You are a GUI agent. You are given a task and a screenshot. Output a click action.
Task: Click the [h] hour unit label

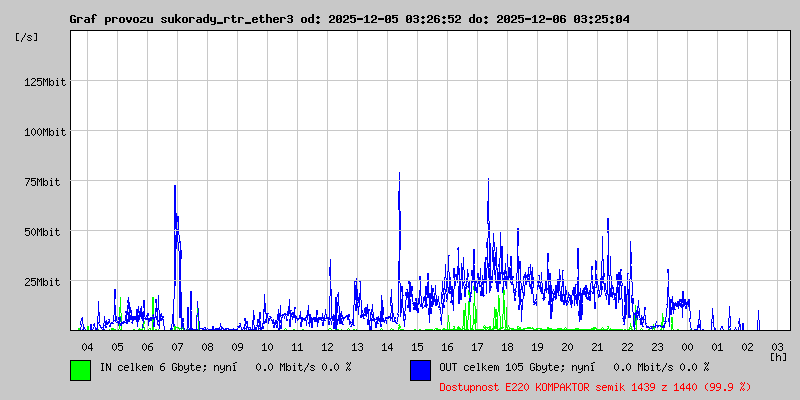click(x=778, y=356)
